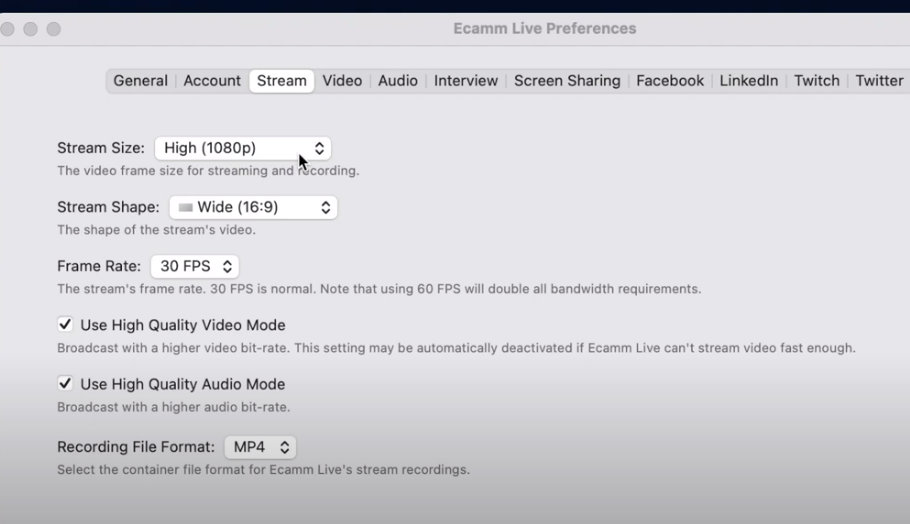Go to the Video tab
910x524 pixels.
coord(342,81)
